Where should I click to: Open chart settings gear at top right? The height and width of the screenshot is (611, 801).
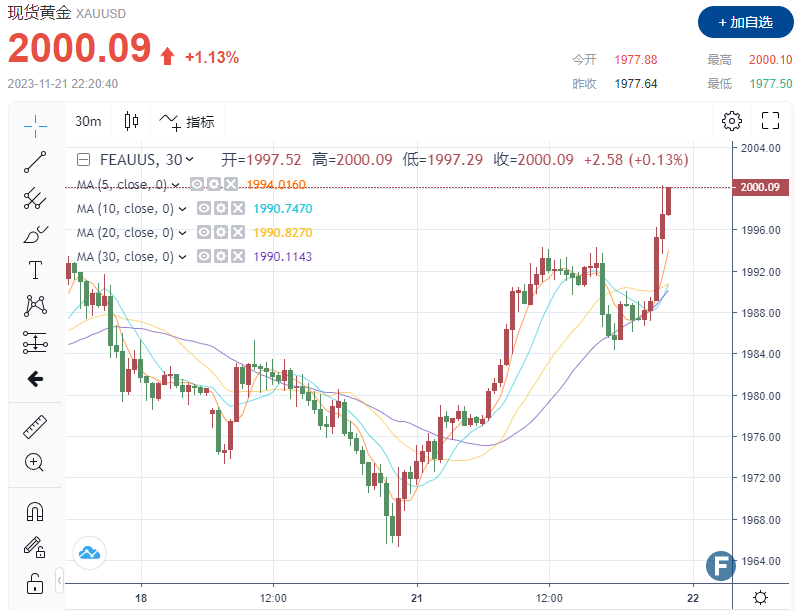click(732, 122)
